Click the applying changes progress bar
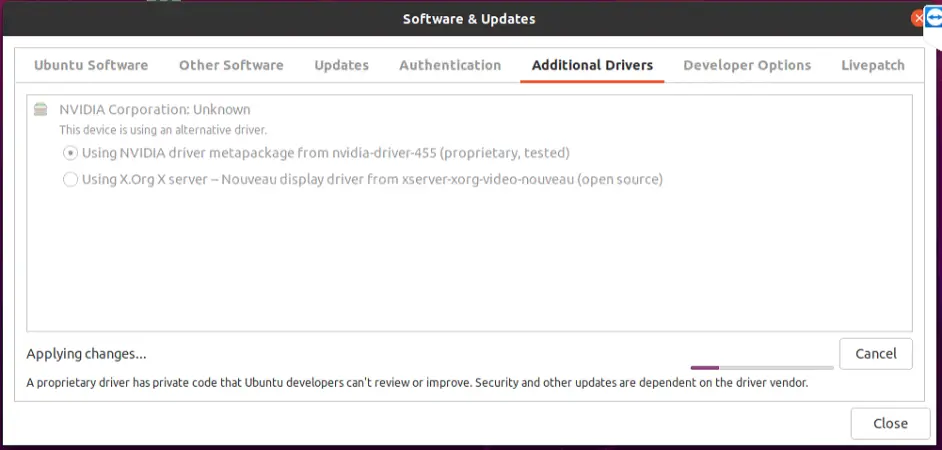This screenshot has height=450, width=942. pos(762,368)
